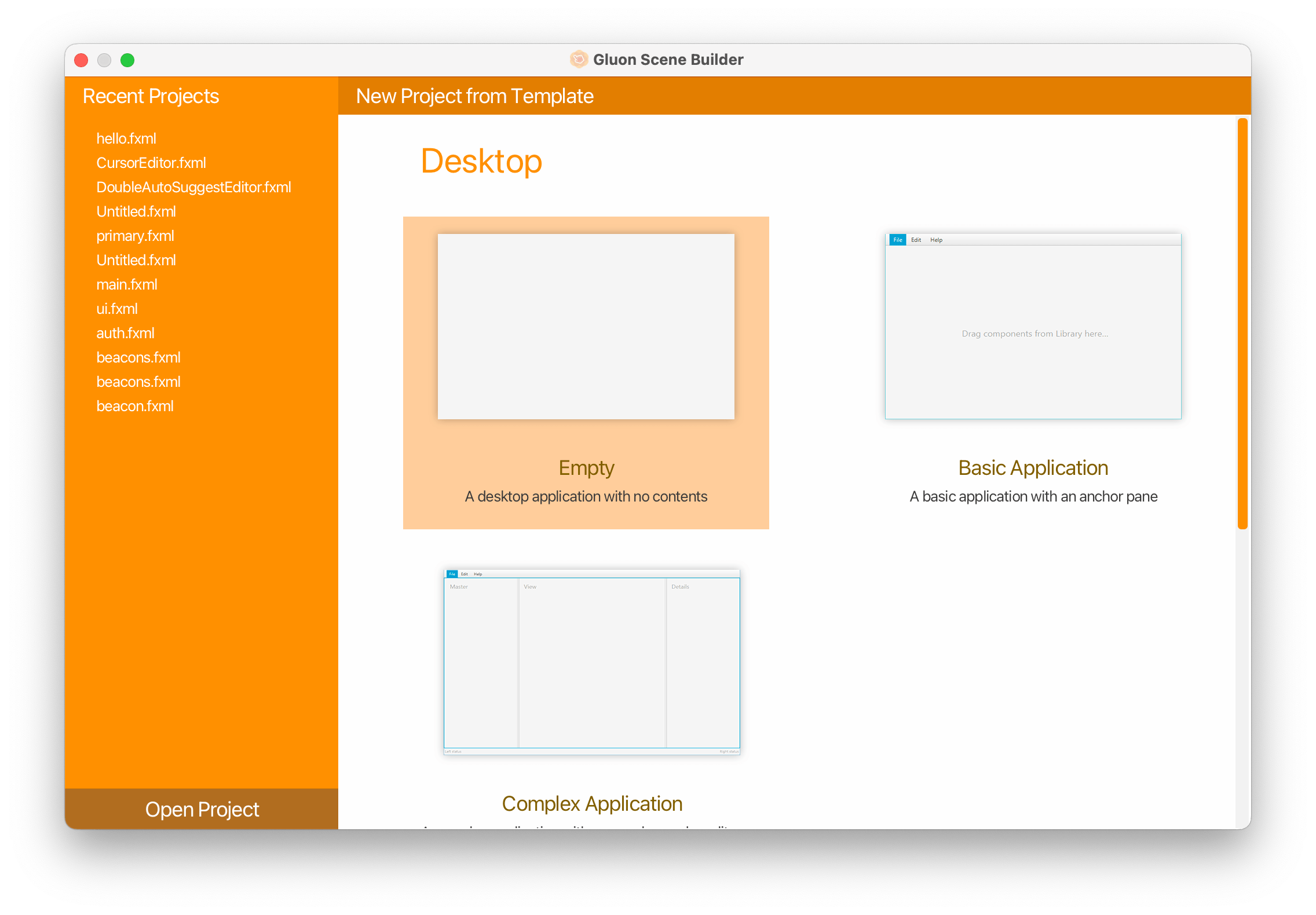The width and height of the screenshot is (1316, 915).
Task: Click the Basic Application template title
Action: click(1033, 468)
